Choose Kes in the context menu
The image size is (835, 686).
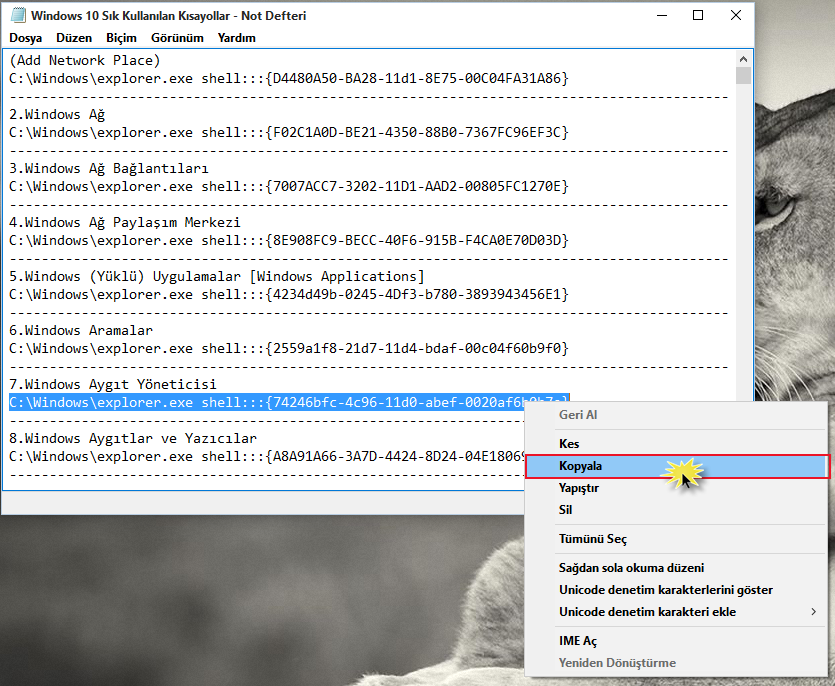[676, 444]
